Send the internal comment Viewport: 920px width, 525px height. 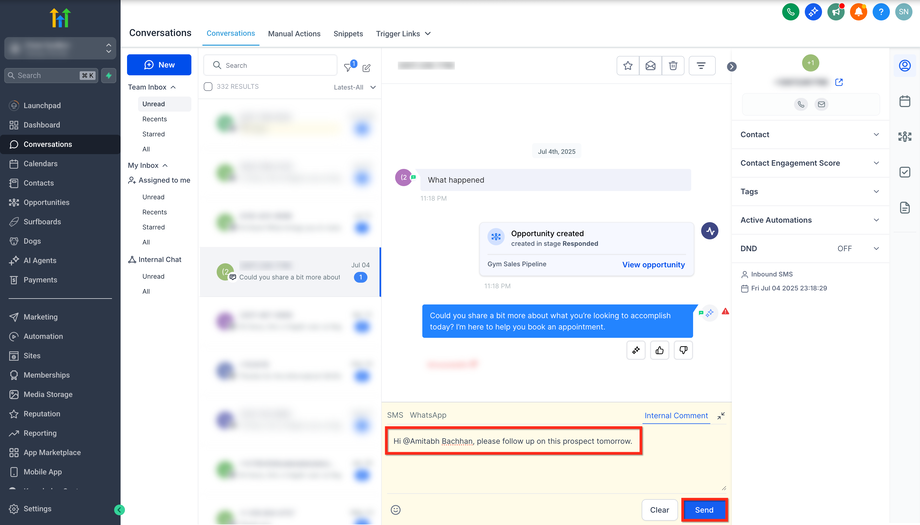[704, 510]
